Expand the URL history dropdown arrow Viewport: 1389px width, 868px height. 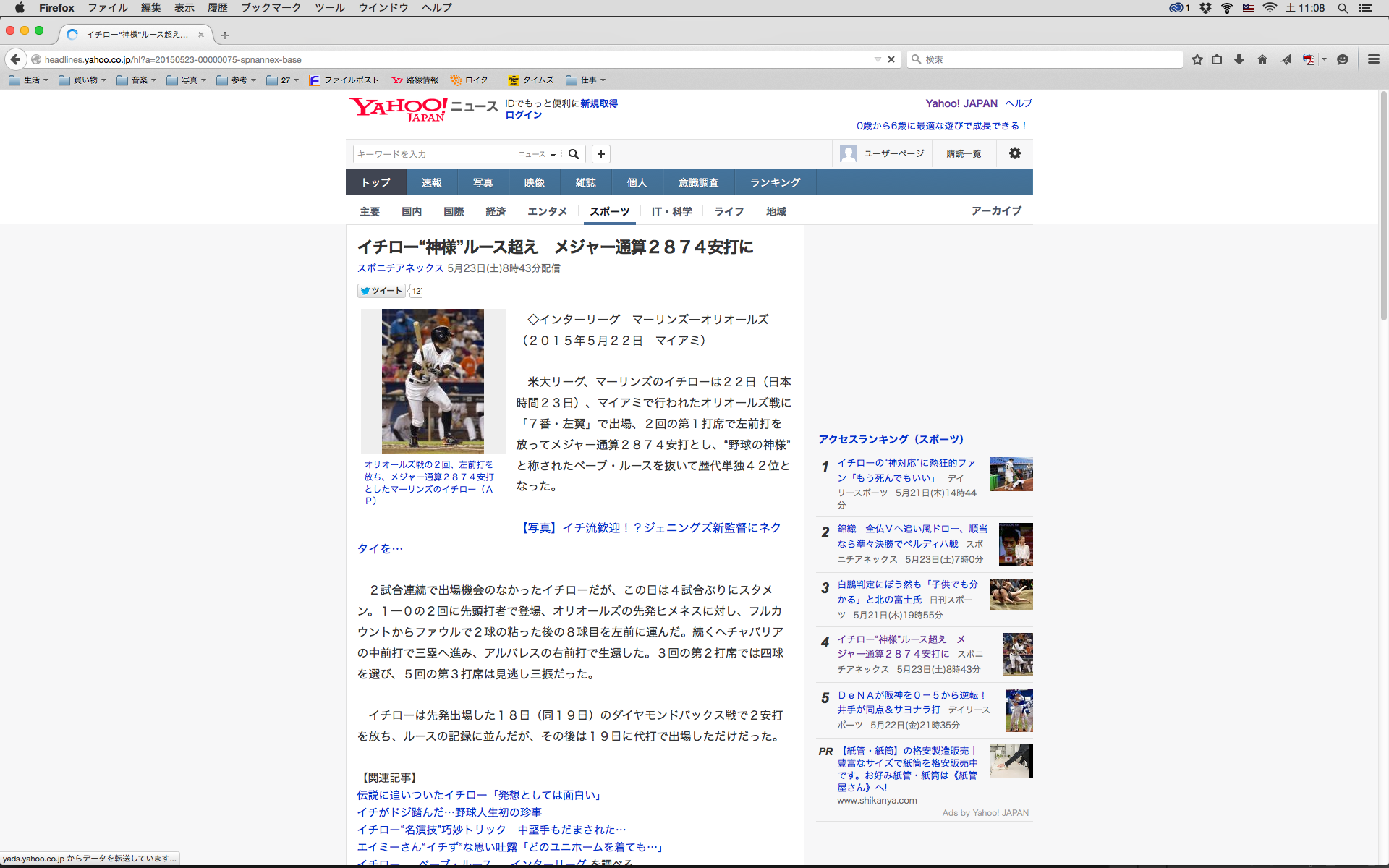click(x=878, y=59)
